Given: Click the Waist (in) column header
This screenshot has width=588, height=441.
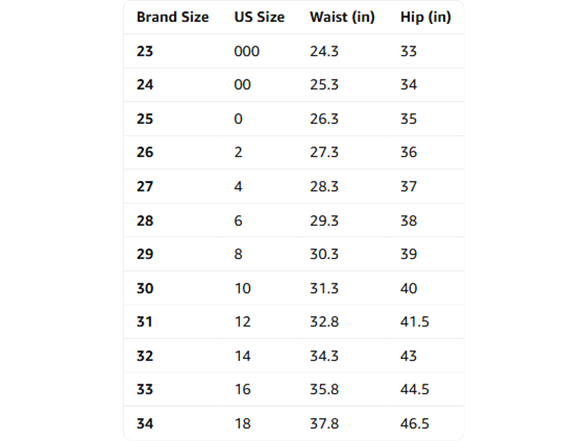Looking at the screenshot, I should pyautogui.click(x=342, y=17).
